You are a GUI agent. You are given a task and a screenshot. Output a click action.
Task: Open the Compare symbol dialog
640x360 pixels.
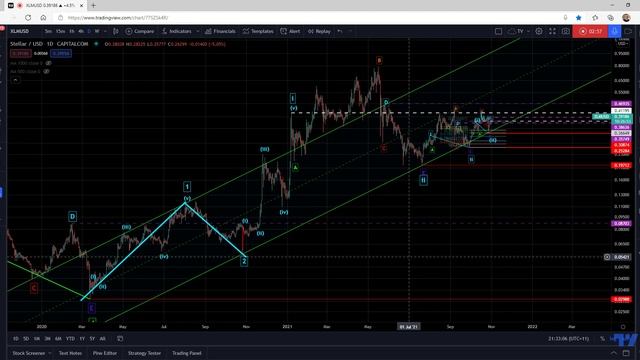pos(140,31)
